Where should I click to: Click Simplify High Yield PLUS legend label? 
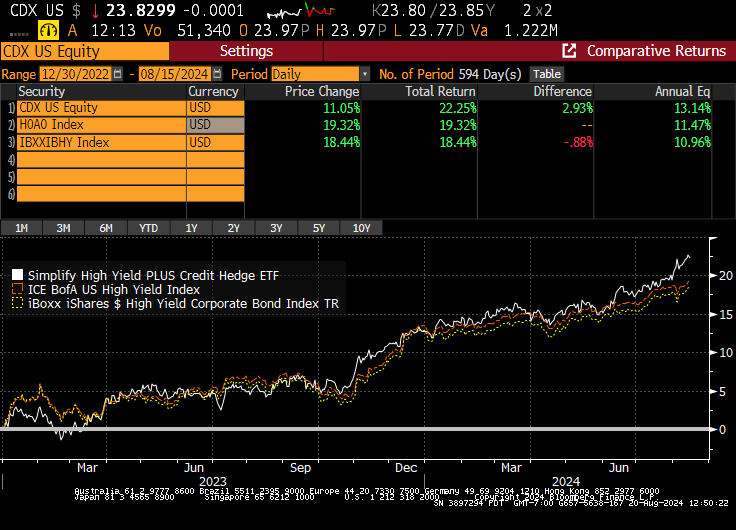click(x=153, y=276)
